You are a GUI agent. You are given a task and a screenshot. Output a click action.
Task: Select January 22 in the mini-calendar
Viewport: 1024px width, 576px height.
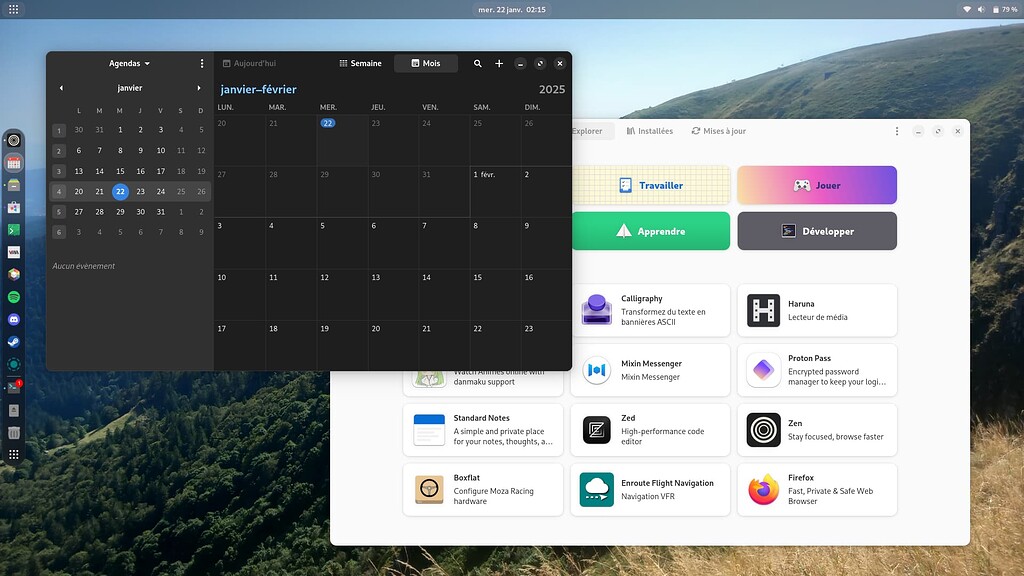point(120,191)
